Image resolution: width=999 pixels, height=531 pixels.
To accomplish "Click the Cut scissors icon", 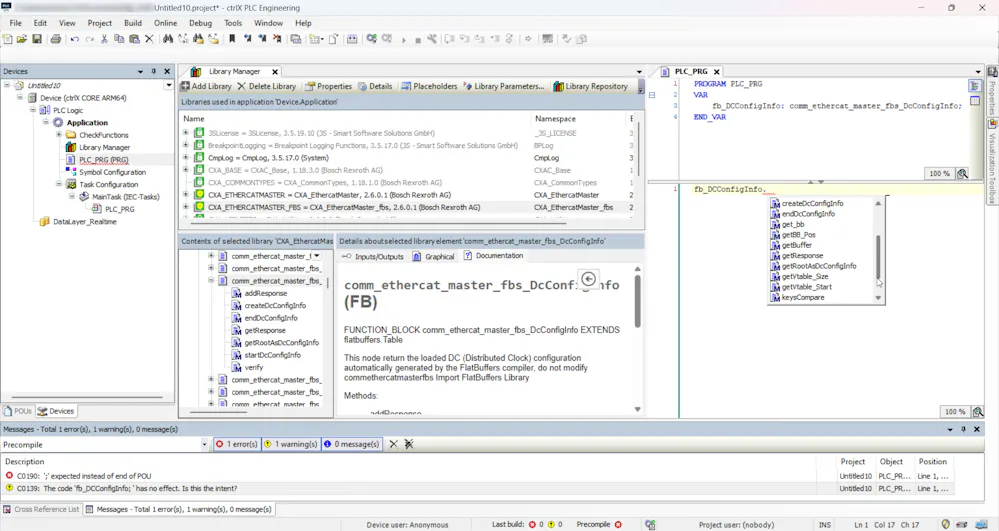I will coord(104,39).
